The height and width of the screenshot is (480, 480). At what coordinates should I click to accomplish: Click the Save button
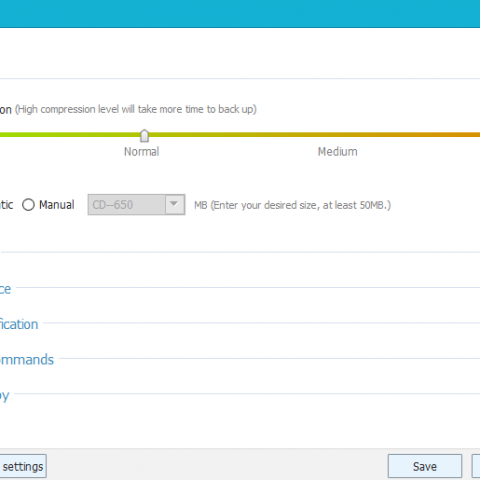[425, 466]
